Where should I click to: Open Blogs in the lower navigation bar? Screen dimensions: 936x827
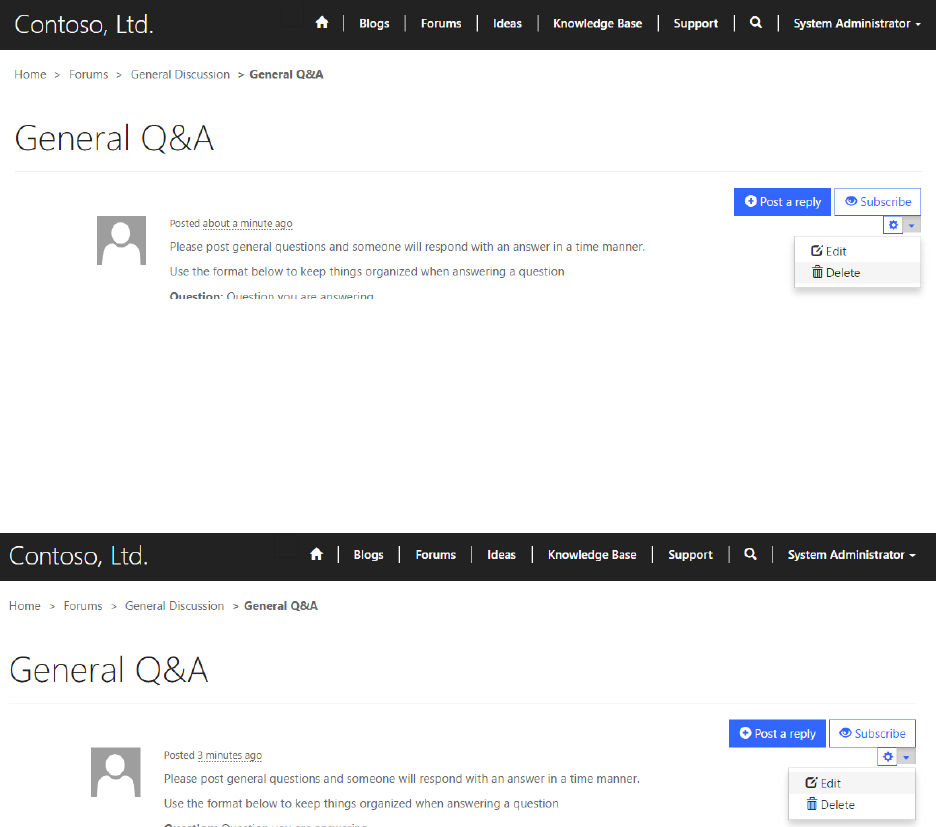click(x=368, y=555)
